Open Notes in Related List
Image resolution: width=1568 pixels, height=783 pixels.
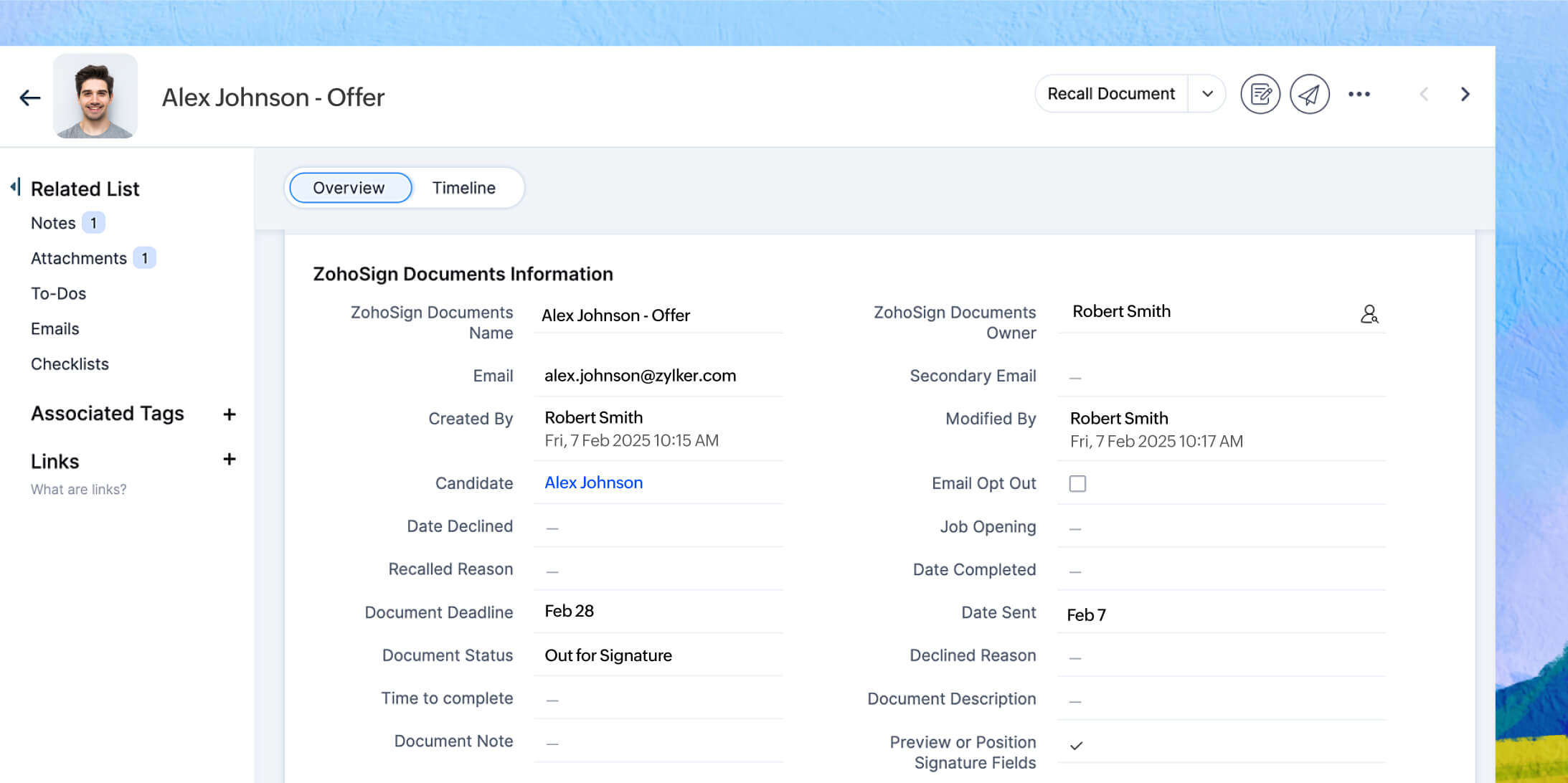coord(53,223)
